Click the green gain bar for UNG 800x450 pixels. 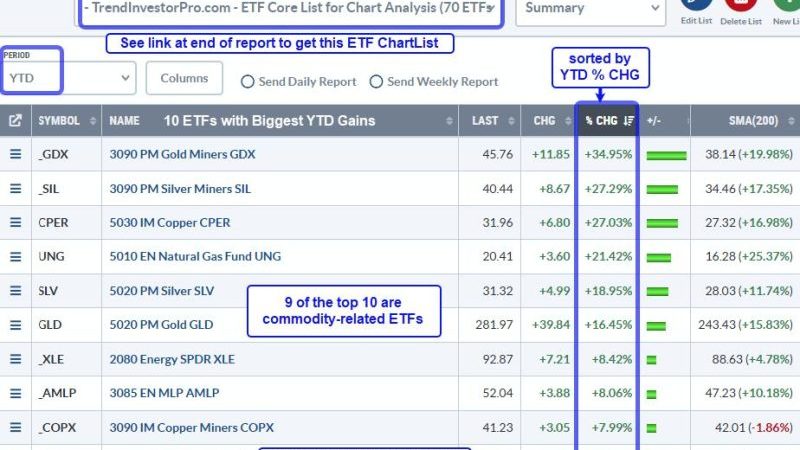659,258
